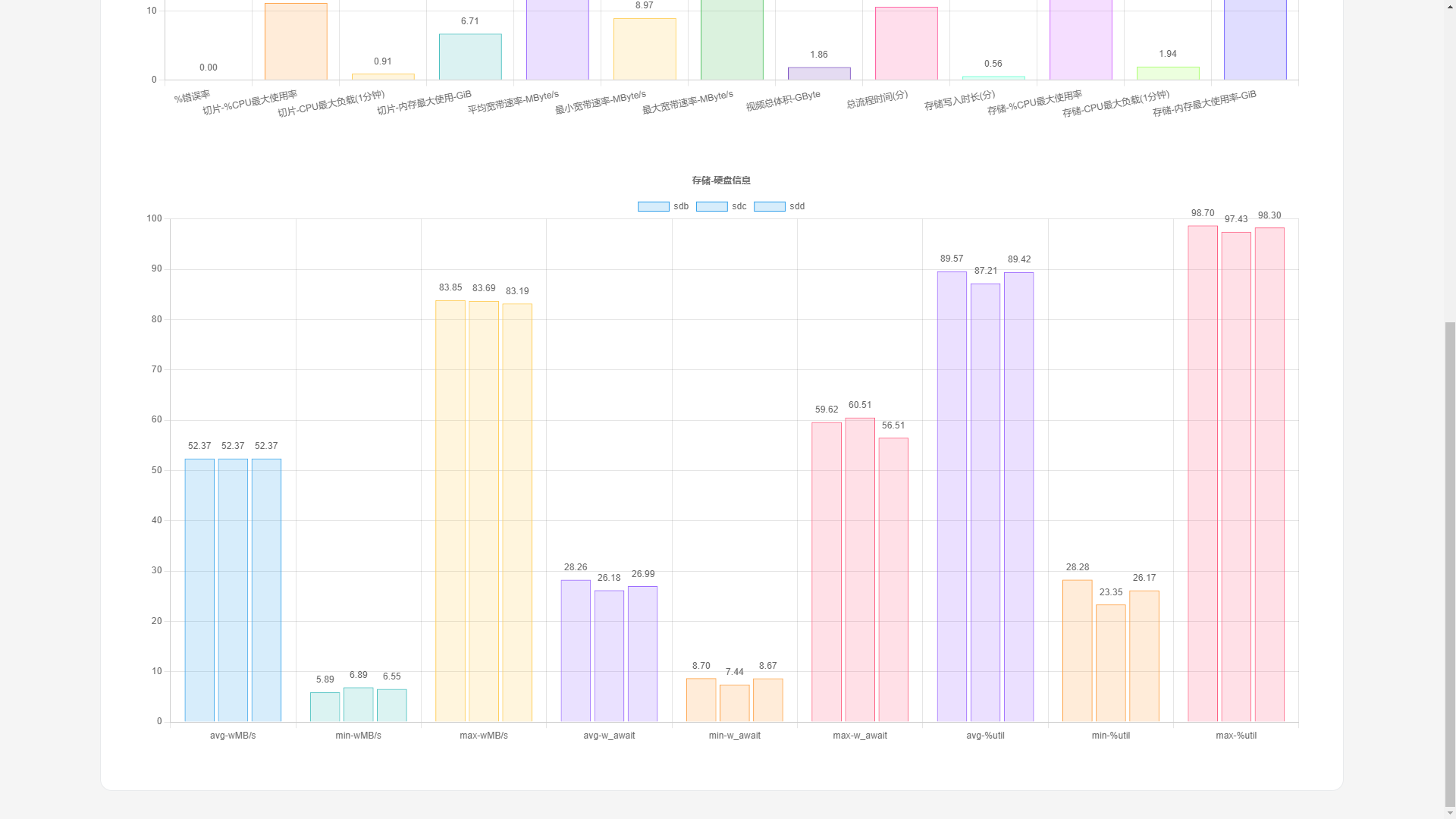Click the sdd legend color box

click(769, 206)
